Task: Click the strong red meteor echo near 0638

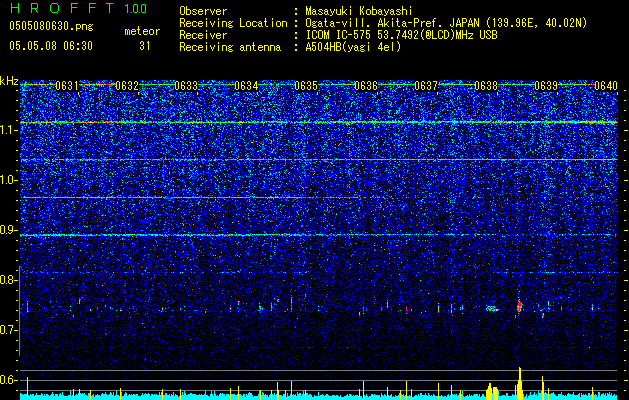Action: pyautogui.click(x=519, y=306)
